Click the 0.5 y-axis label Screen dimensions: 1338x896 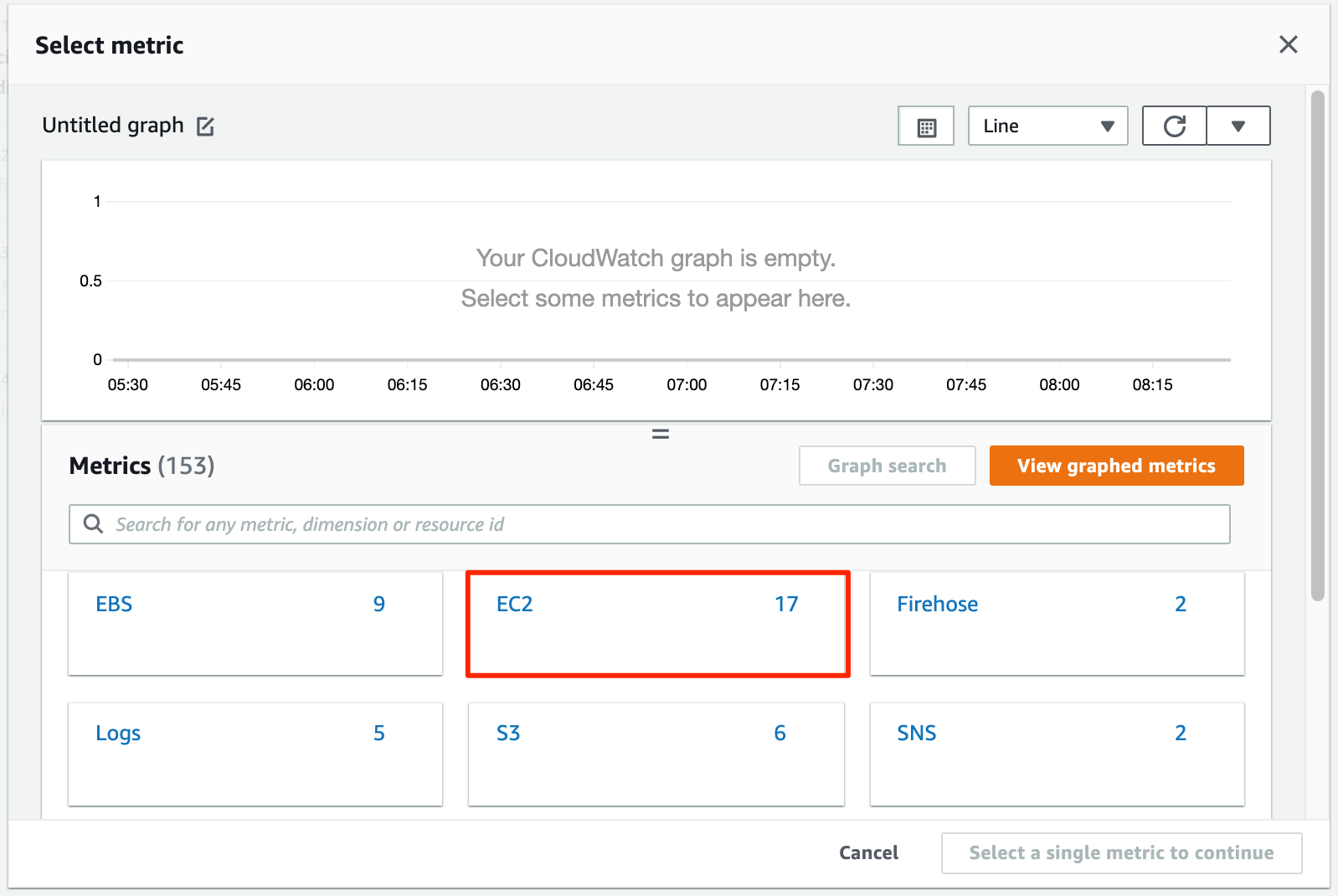90,281
